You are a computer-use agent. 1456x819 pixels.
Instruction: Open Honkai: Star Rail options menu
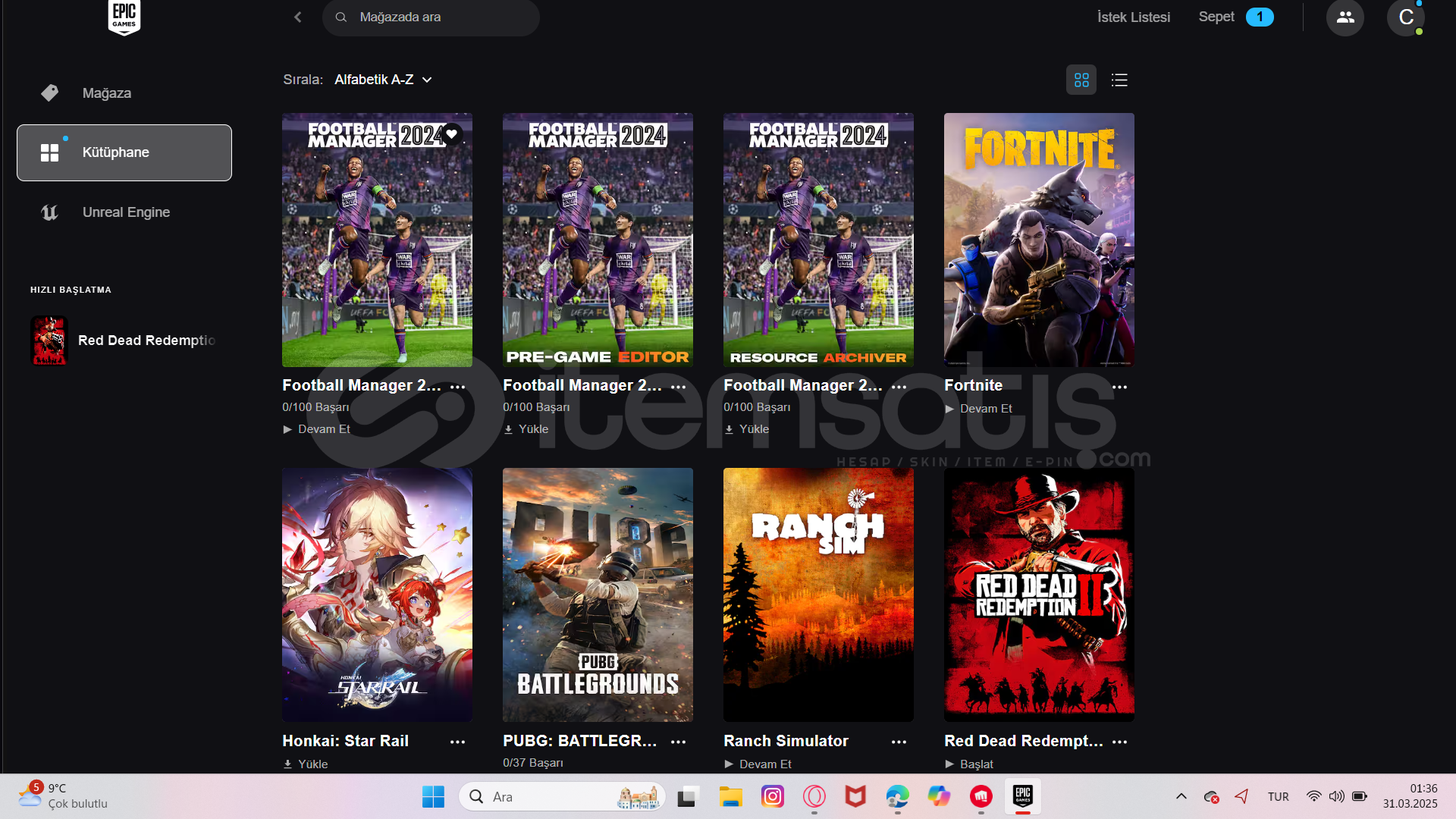point(458,742)
